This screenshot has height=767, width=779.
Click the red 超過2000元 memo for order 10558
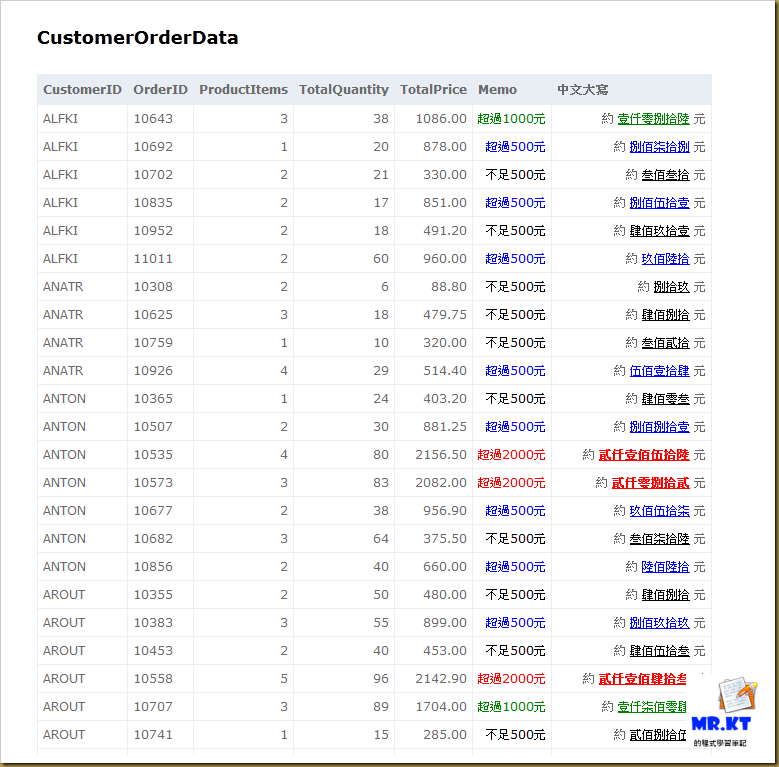[511, 679]
